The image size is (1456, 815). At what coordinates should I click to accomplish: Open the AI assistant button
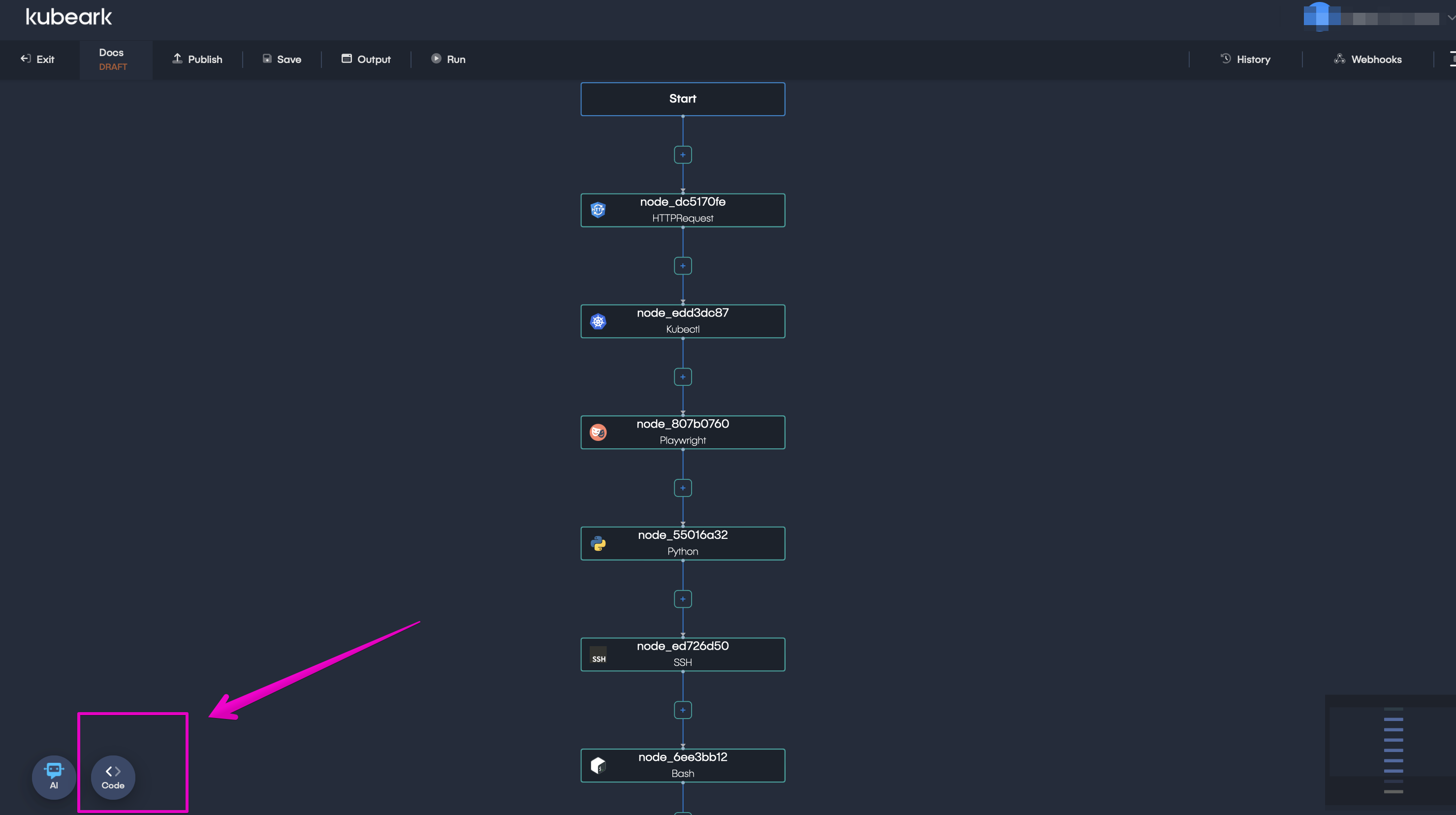point(54,777)
